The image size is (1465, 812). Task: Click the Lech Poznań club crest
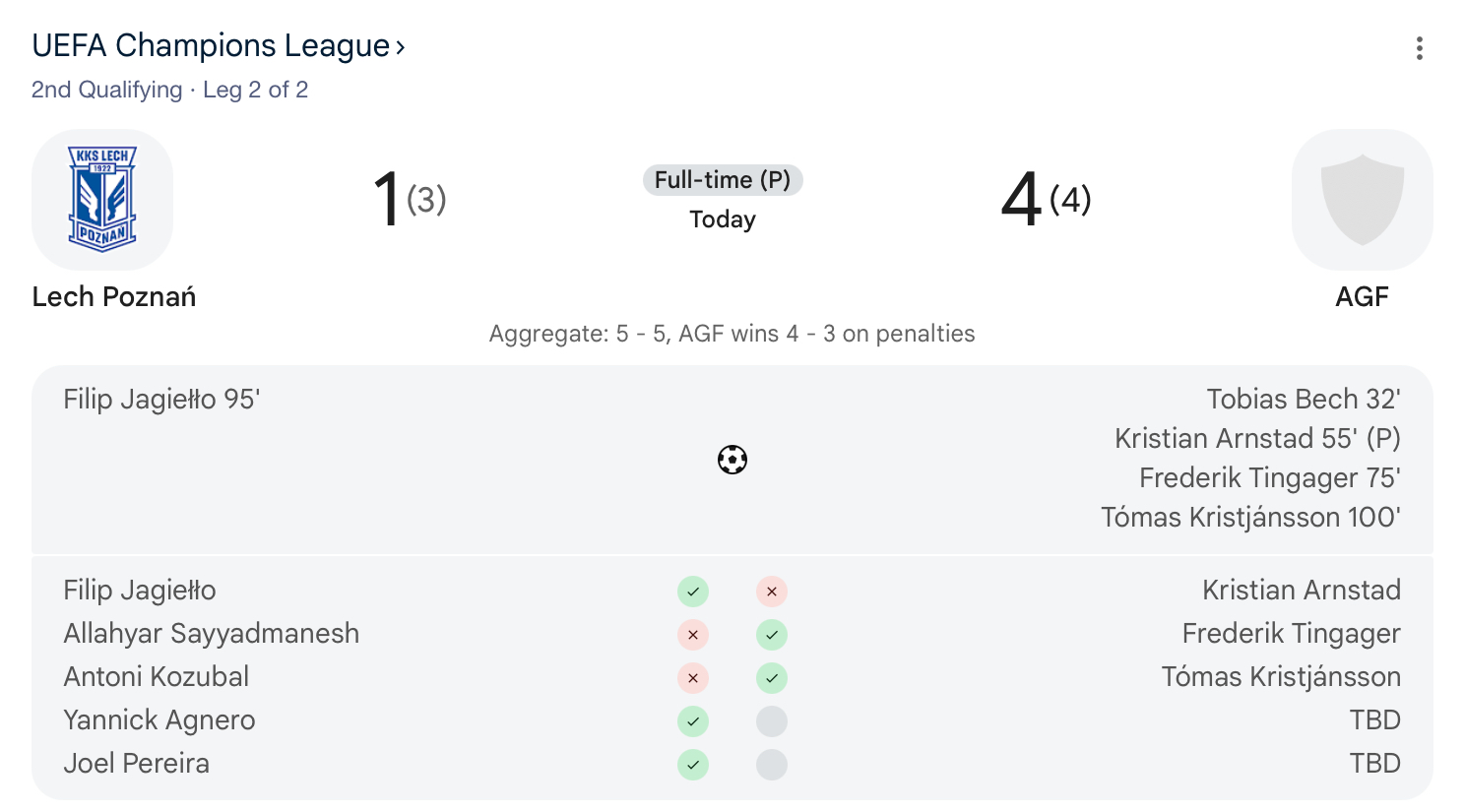point(102,200)
